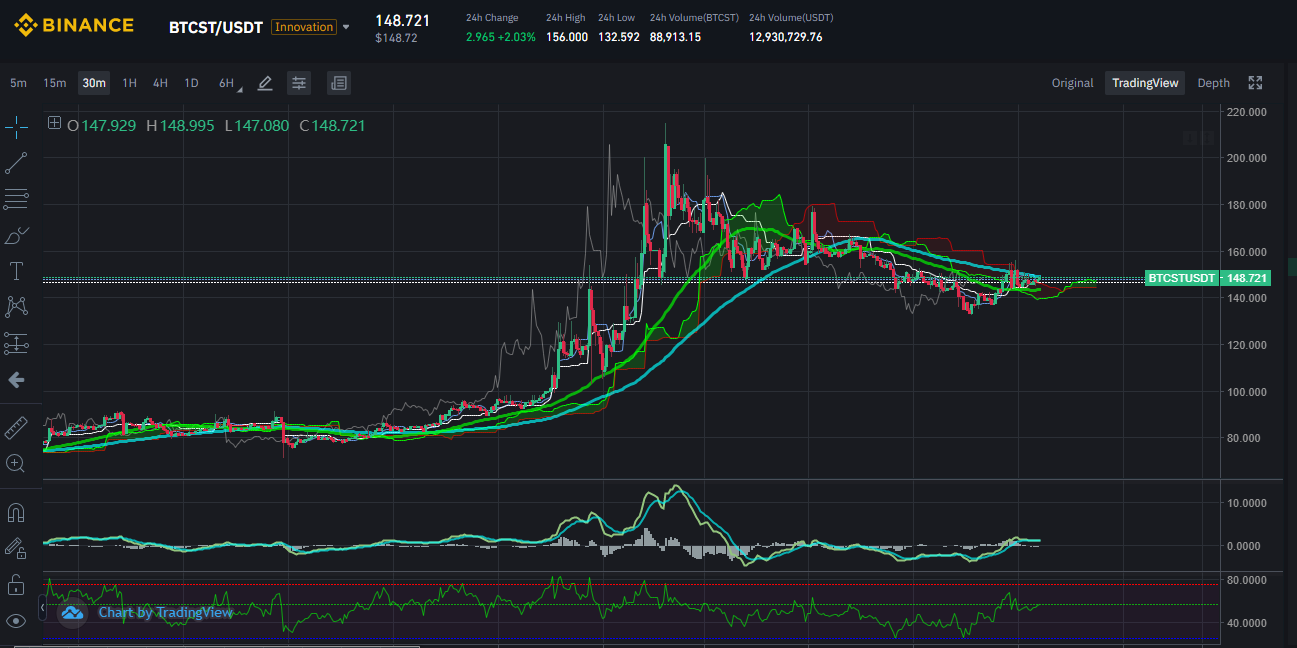This screenshot has width=1297, height=648.
Task: Click the Low value 147.080
Action: 261,125
